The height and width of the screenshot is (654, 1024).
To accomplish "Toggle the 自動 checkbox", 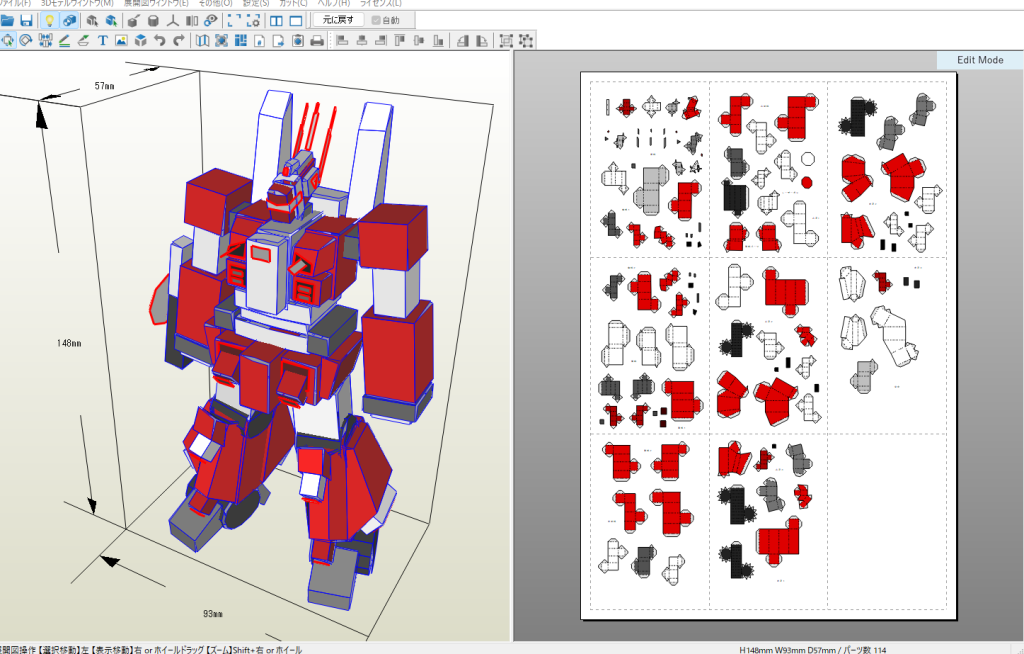I will [x=385, y=20].
